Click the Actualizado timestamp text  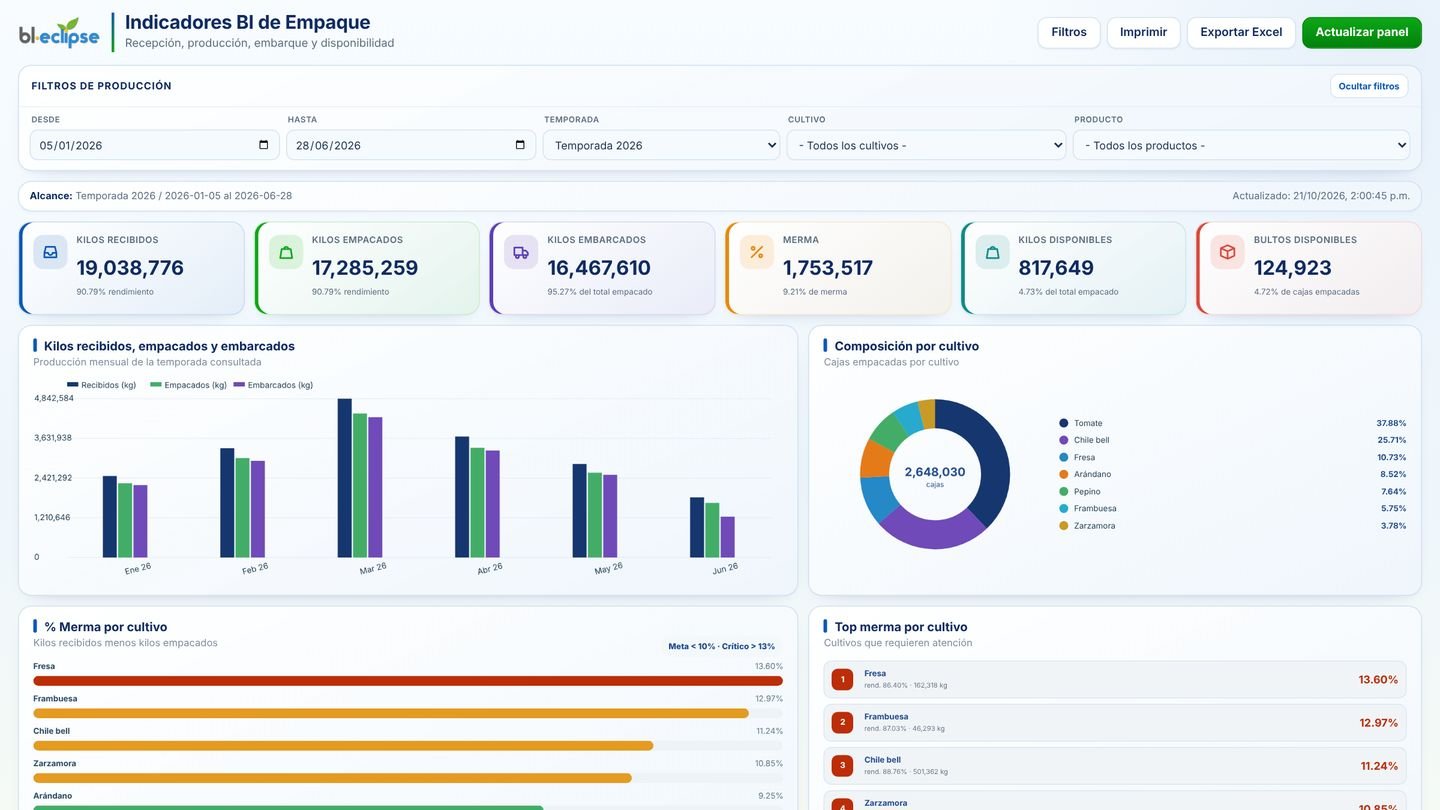coord(1321,196)
